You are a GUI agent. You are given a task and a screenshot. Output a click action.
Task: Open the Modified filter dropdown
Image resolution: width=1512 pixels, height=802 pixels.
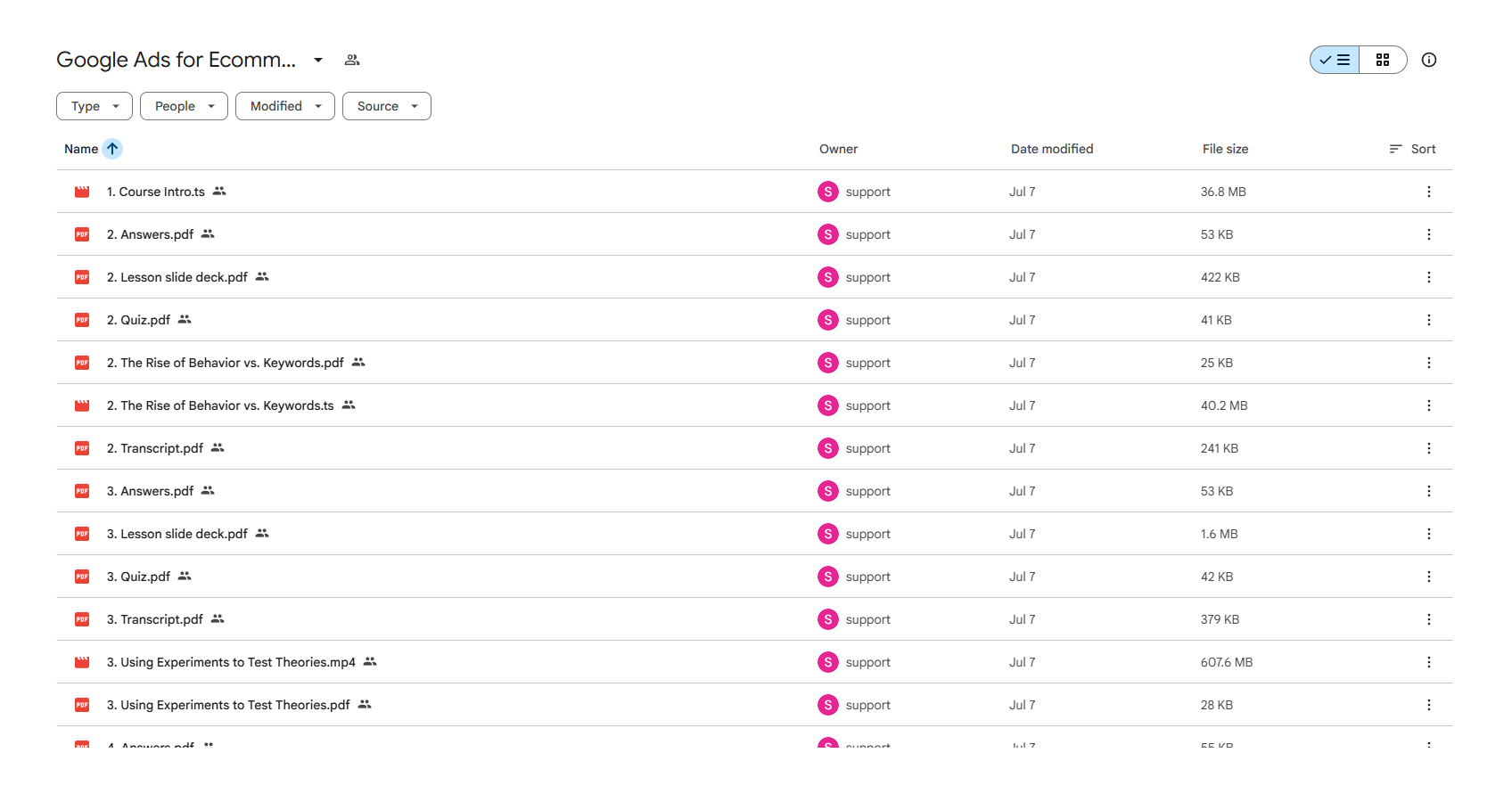click(x=285, y=106)
